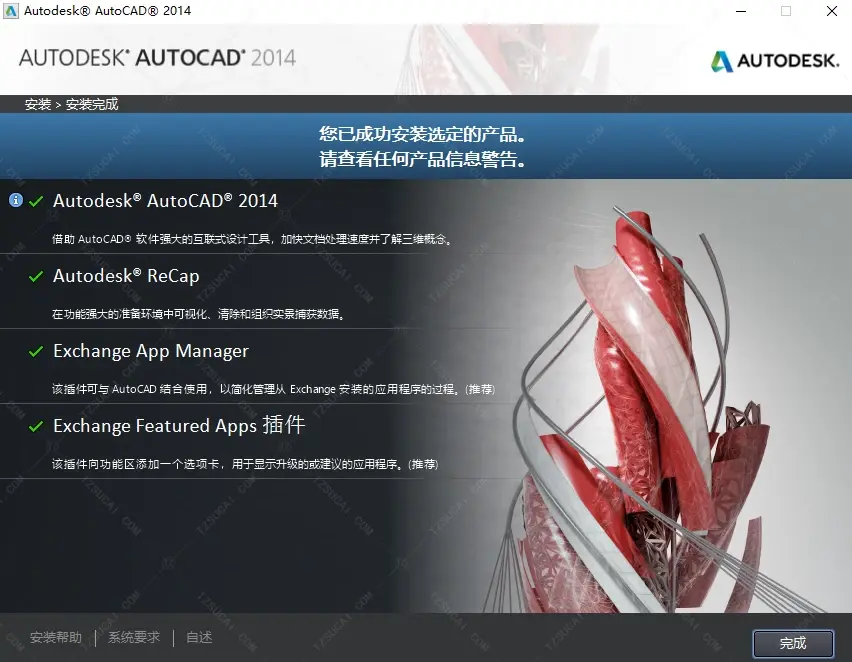Close the AutoCAD 2014 installer window
The width and height of the screenshot is (852, 662).
point(831,11)
